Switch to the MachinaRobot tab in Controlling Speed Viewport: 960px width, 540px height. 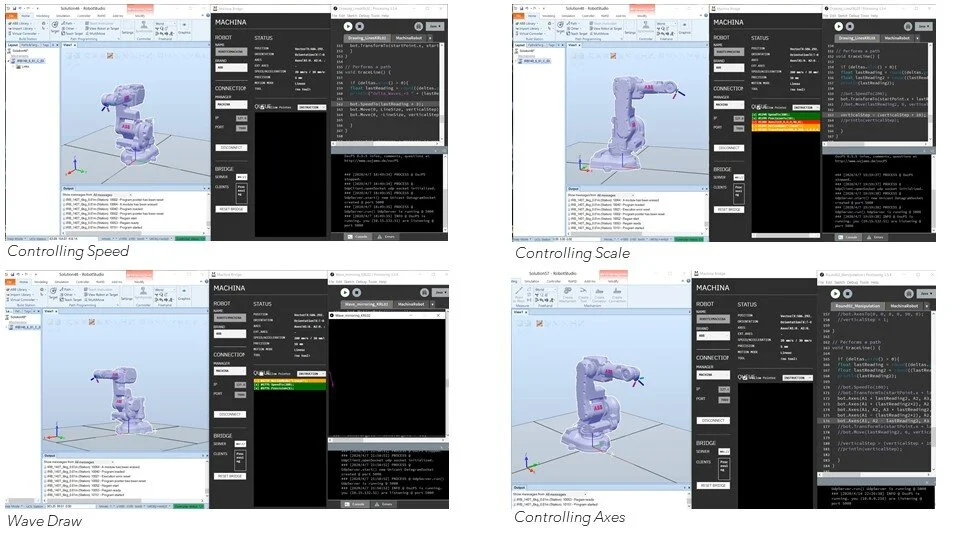tap(408, 38)
